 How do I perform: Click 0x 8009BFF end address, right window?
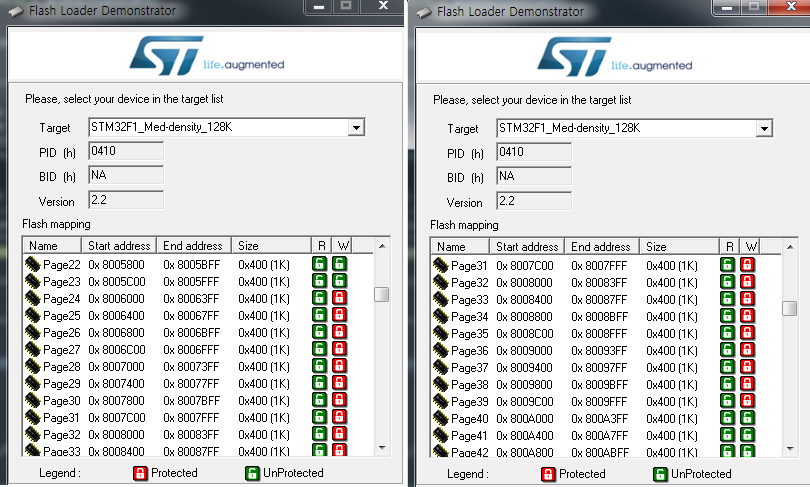pyautogui.click(x=599, y=385)
